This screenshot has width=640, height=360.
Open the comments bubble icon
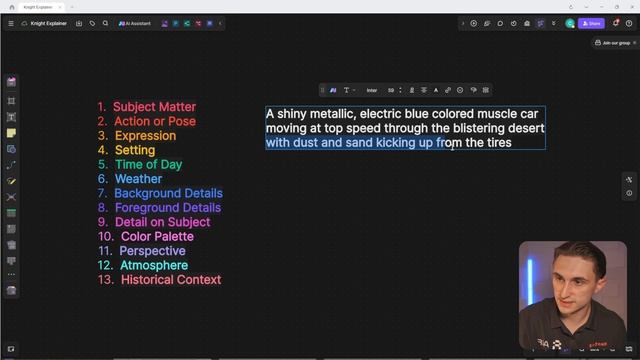click(x=500, y=24)
